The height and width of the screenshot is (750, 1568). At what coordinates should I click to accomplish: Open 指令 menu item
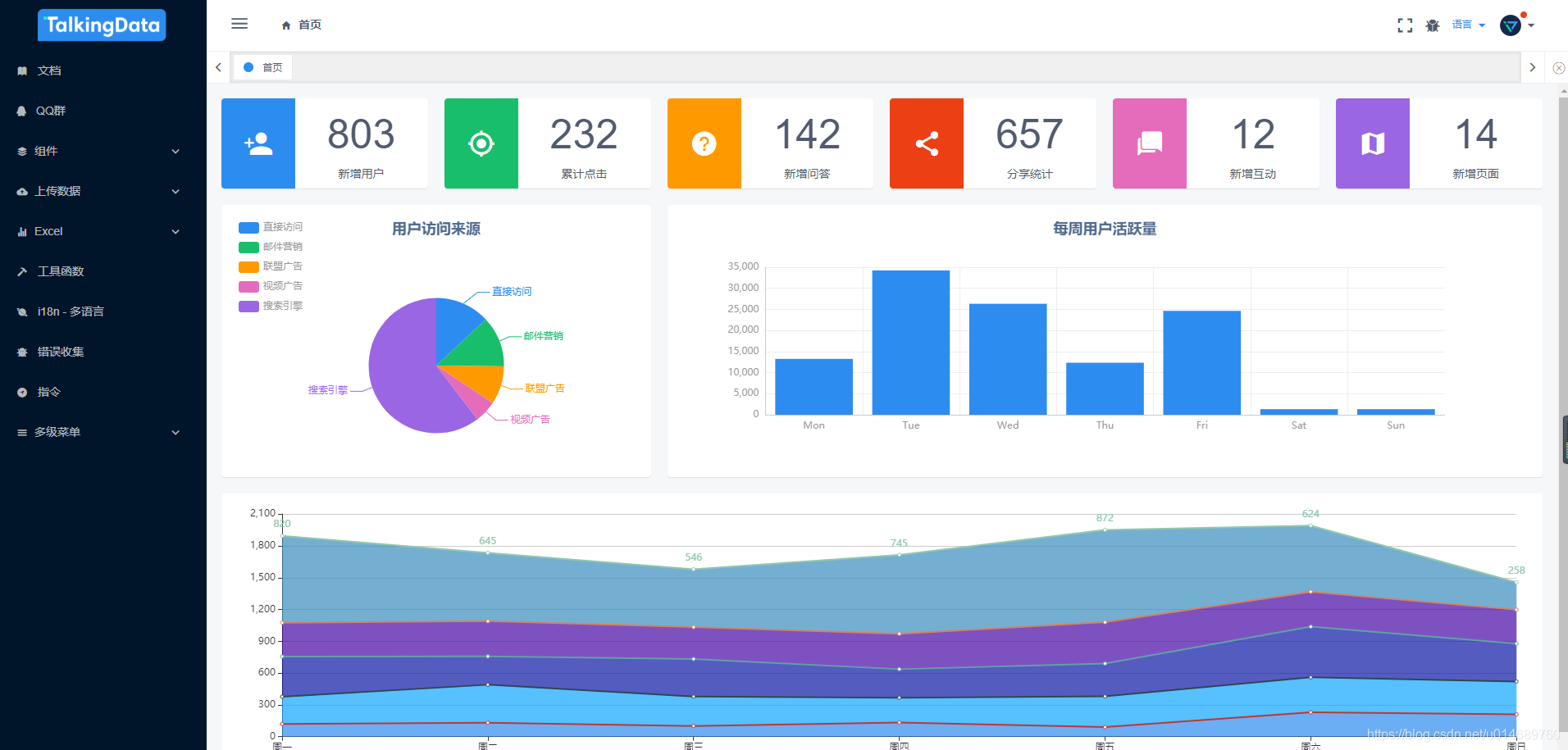[x=103, y=392]
